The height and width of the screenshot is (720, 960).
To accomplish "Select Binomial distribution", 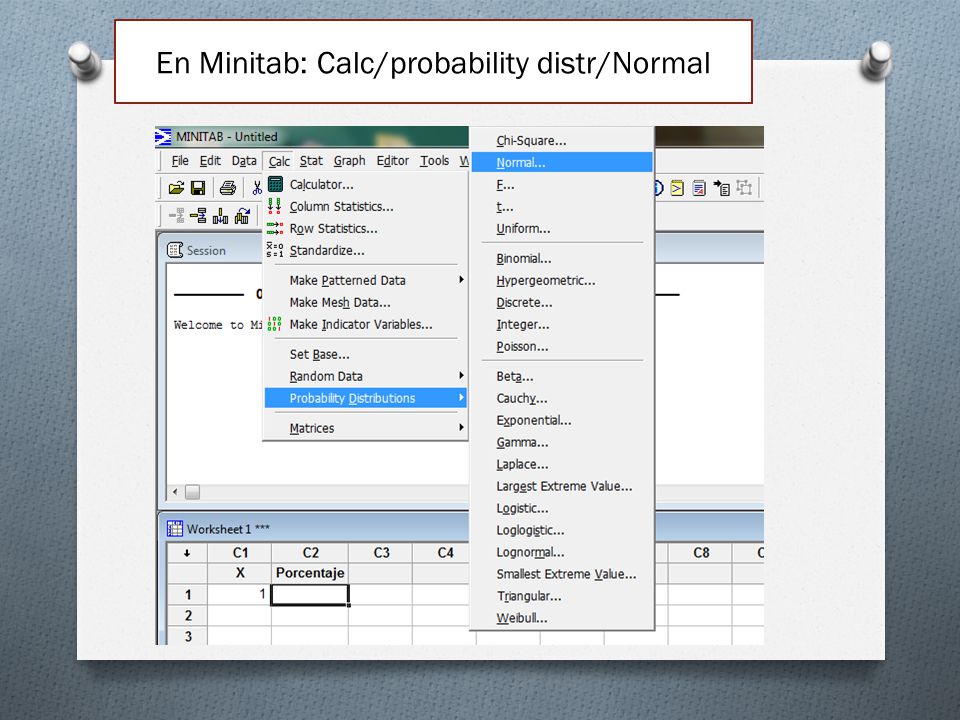I will (x=562, y=259).
